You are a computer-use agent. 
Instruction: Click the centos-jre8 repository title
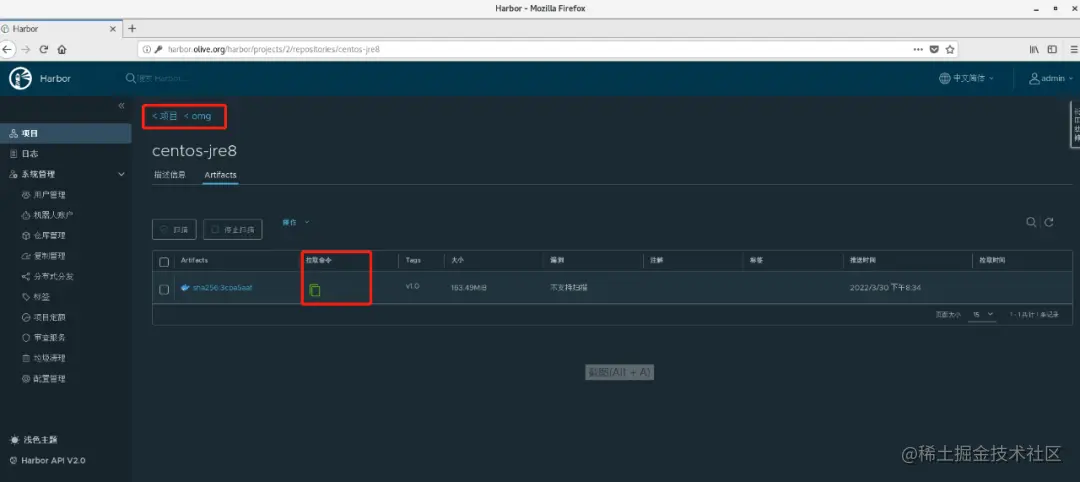194,151
